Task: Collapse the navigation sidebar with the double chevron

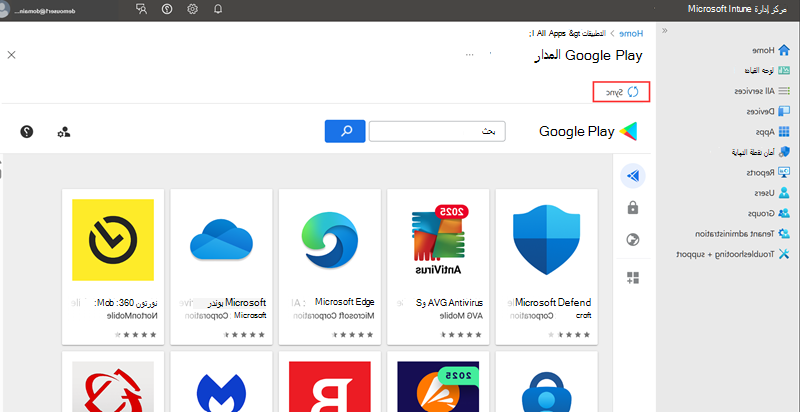Action: point(664,31)
